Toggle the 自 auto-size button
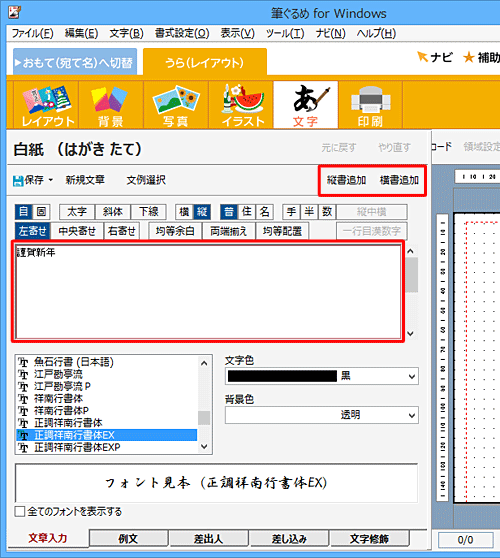Screen dimensions: 500x558 23,212
